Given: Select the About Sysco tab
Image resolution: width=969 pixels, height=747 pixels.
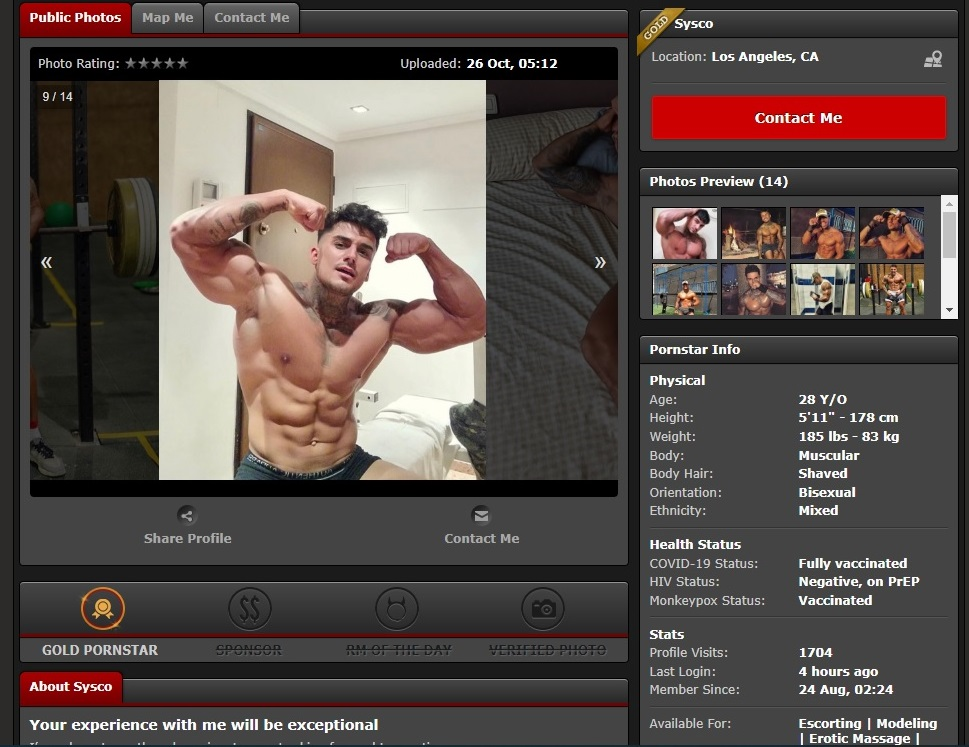Looking at the screenshot, I should (x=71, y=687).
